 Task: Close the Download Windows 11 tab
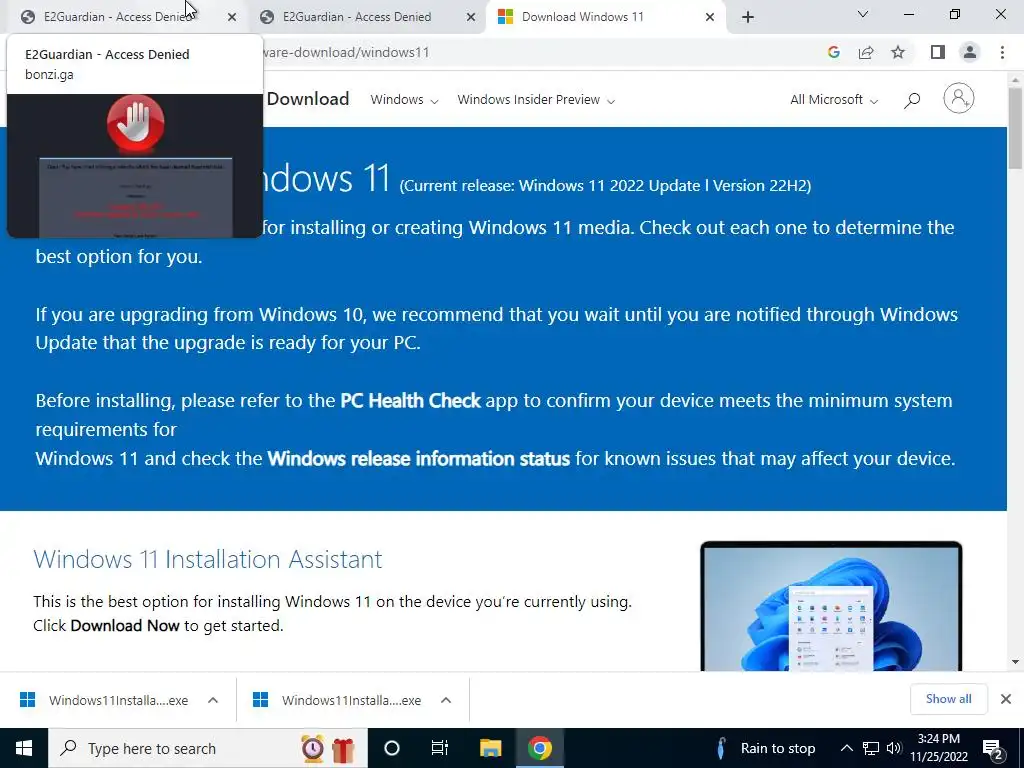[x=710, y=17]
